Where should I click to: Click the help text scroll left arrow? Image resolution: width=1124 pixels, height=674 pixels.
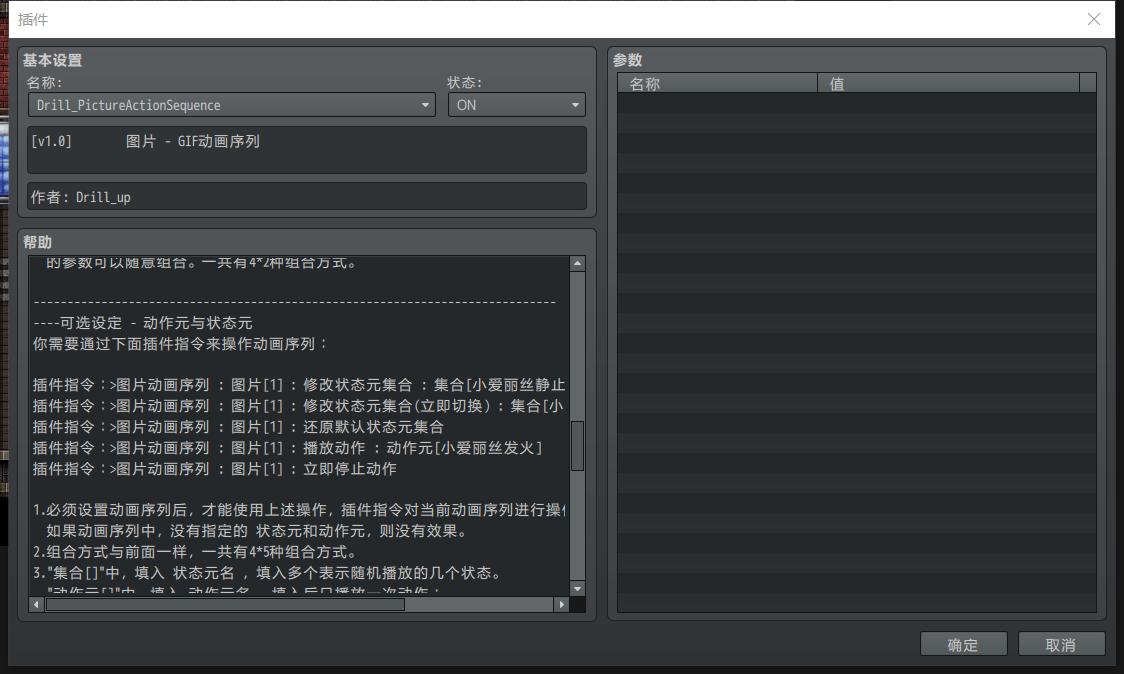click(37, 604)
